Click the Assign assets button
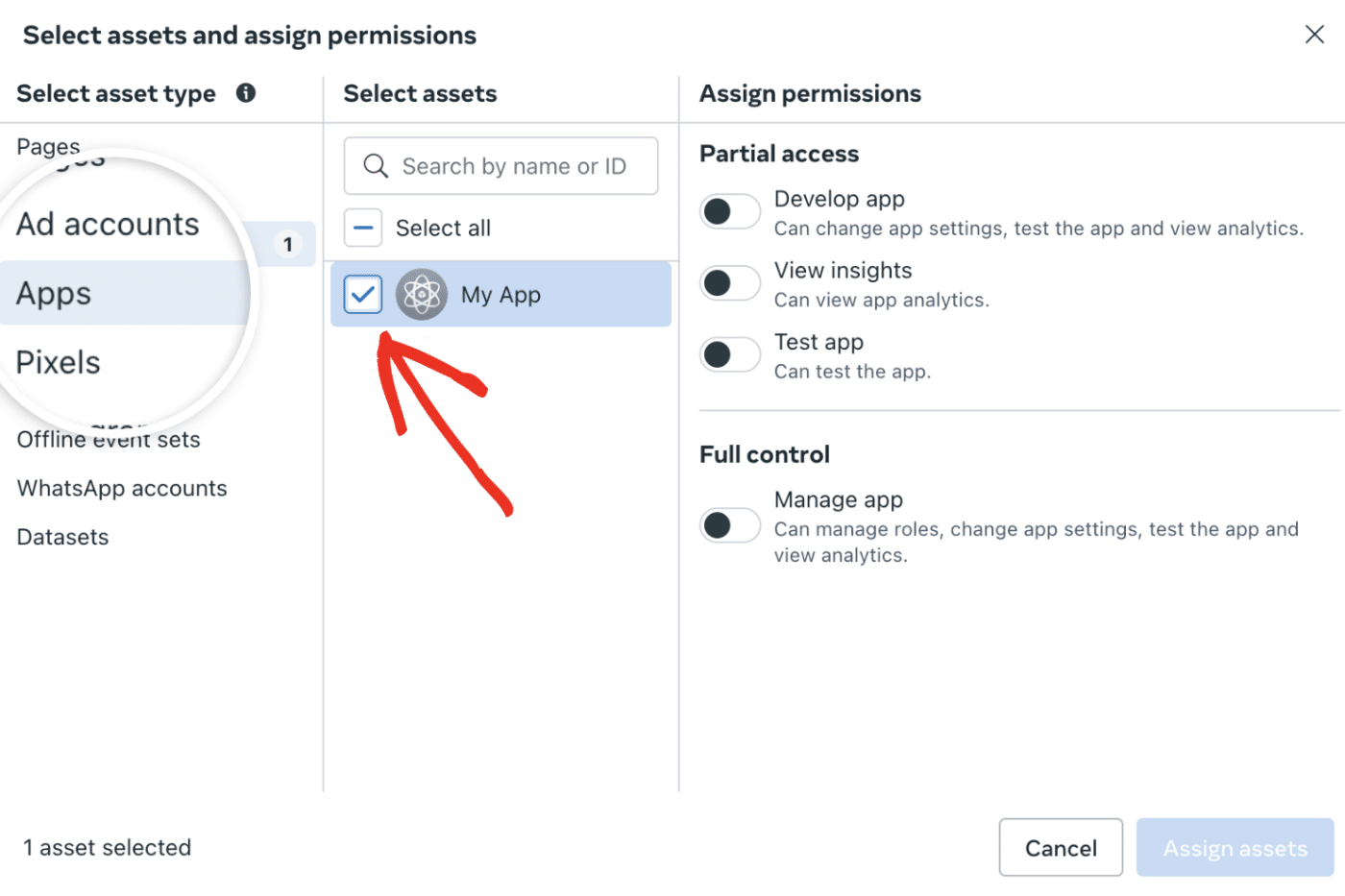1345x896 pixels. coord(1235,847)
